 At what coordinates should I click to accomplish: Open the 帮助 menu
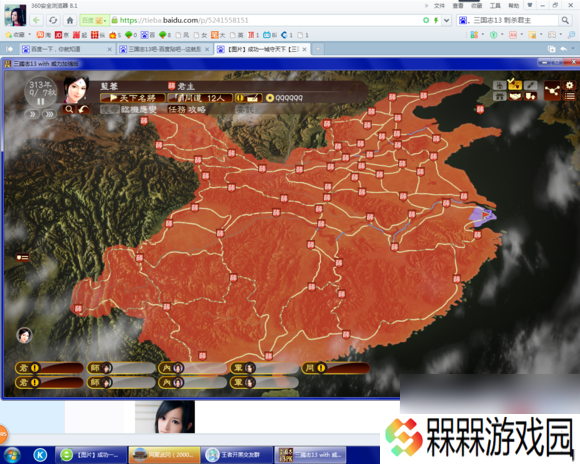point(513,6)
